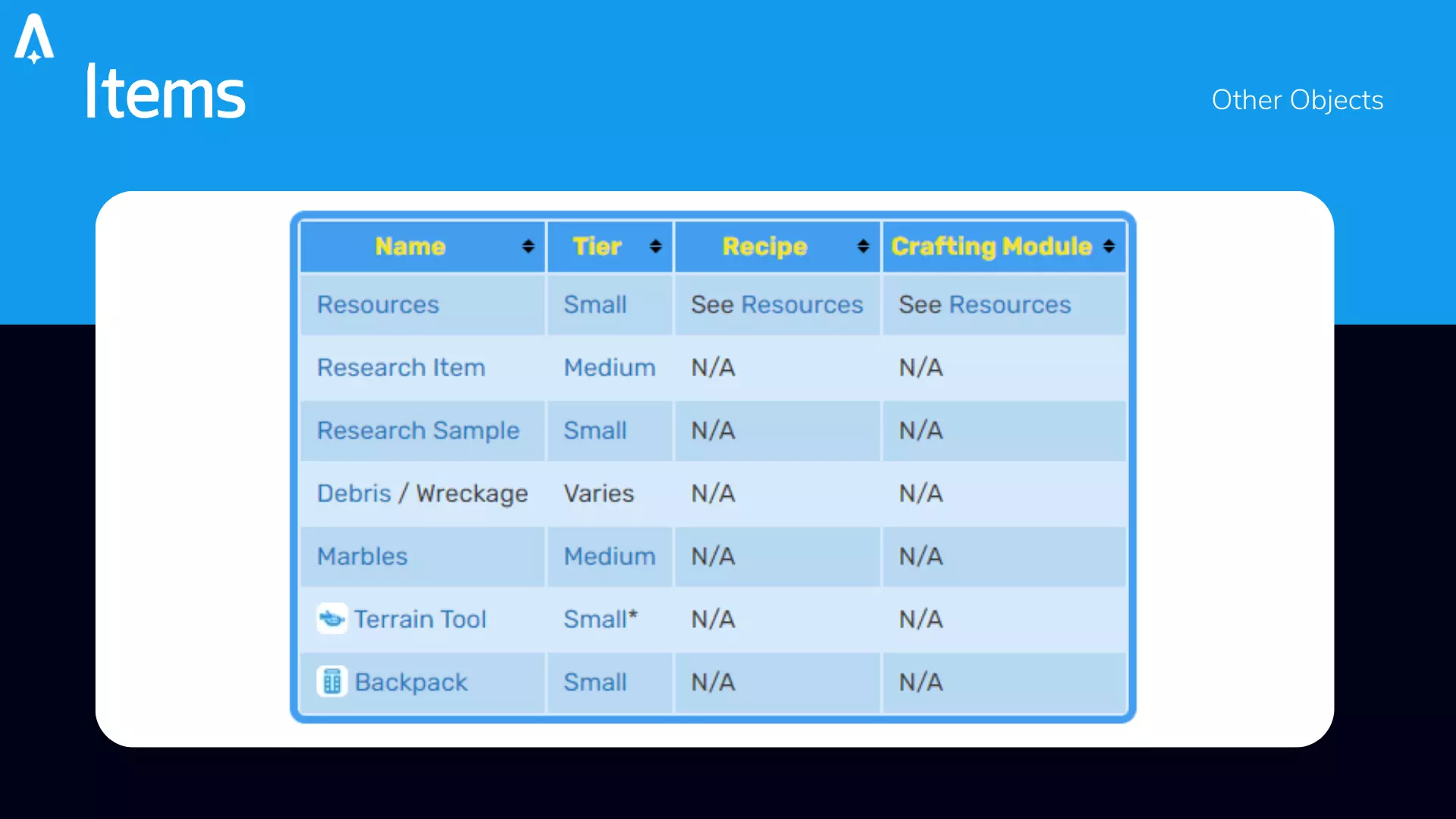Click the Medium tier link for Marbles
The image size is (1456, 819).
click(x=609, y=557)
